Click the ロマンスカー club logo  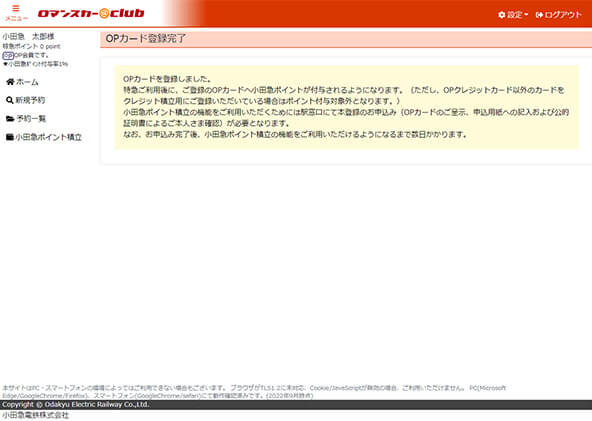click(91, 14)
